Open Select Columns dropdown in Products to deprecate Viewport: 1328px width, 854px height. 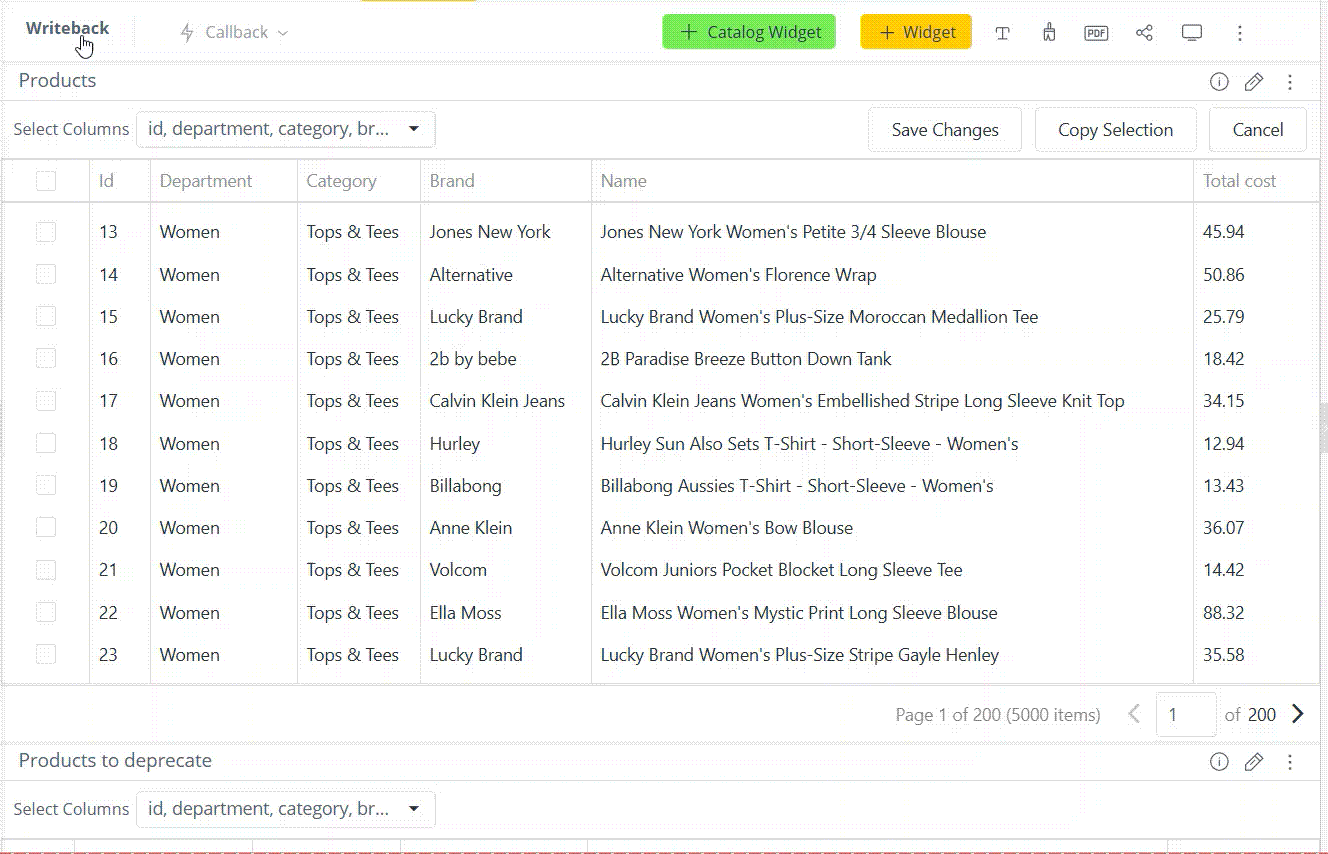pos(285,809)
